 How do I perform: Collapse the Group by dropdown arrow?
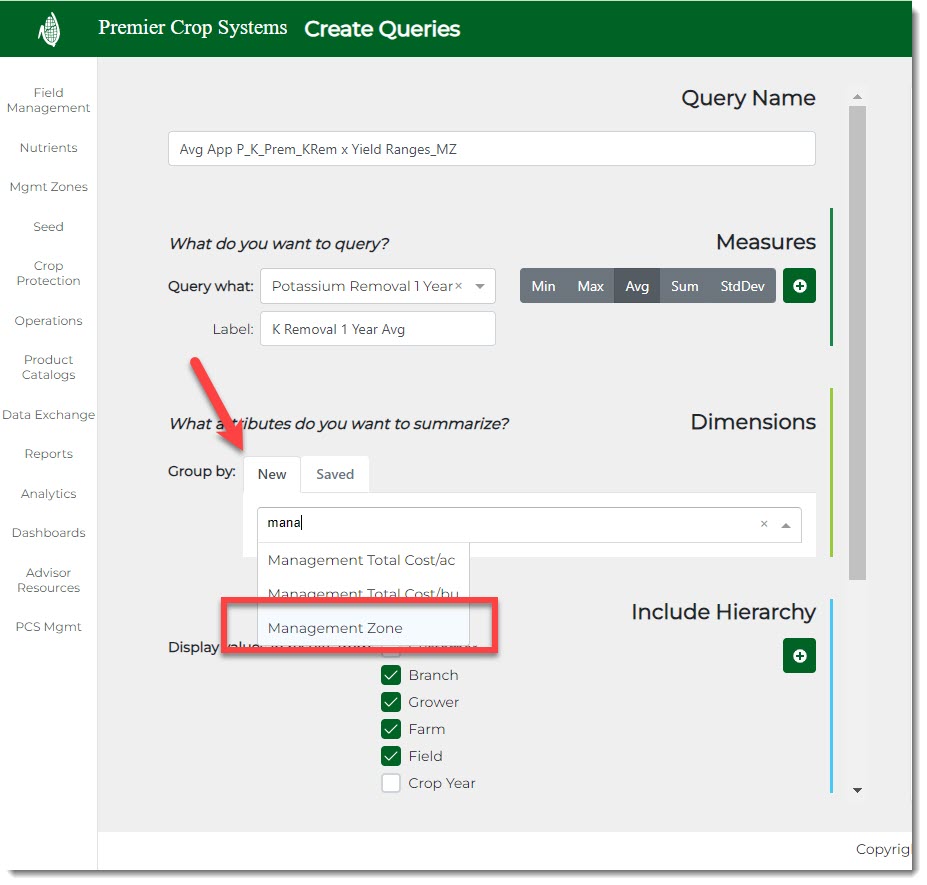click(785, 525)
